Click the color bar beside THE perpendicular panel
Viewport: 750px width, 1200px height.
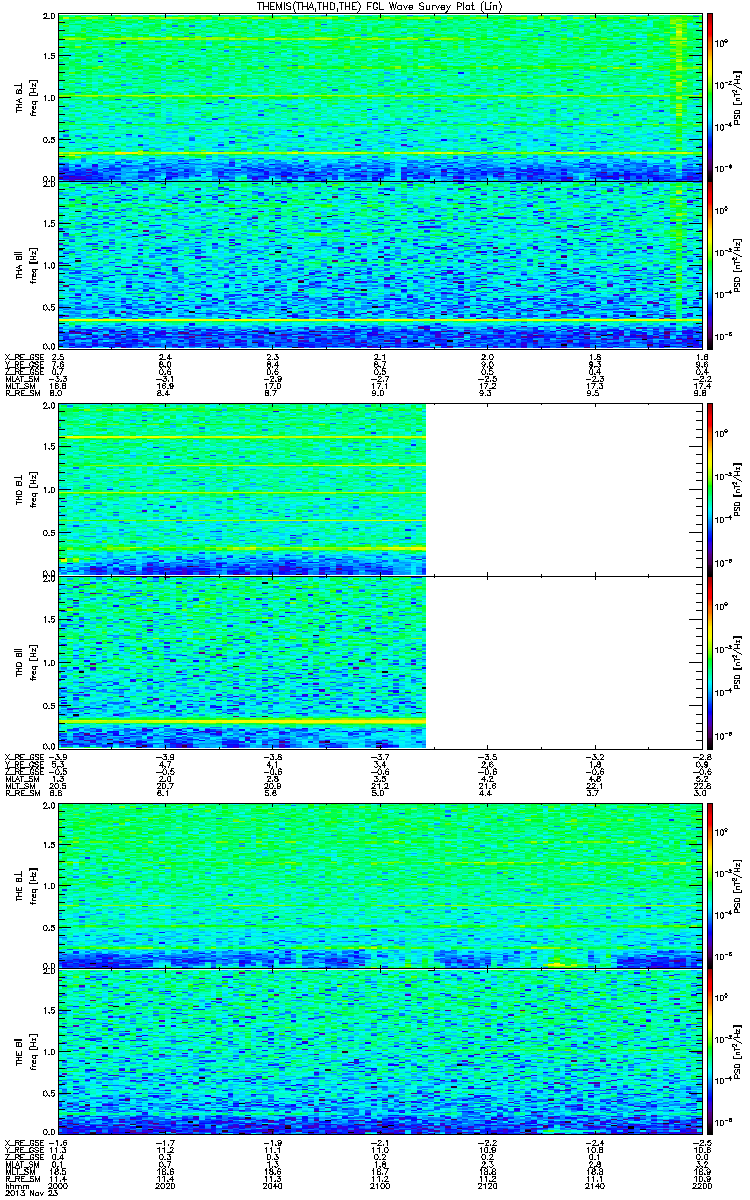(709, 884)
